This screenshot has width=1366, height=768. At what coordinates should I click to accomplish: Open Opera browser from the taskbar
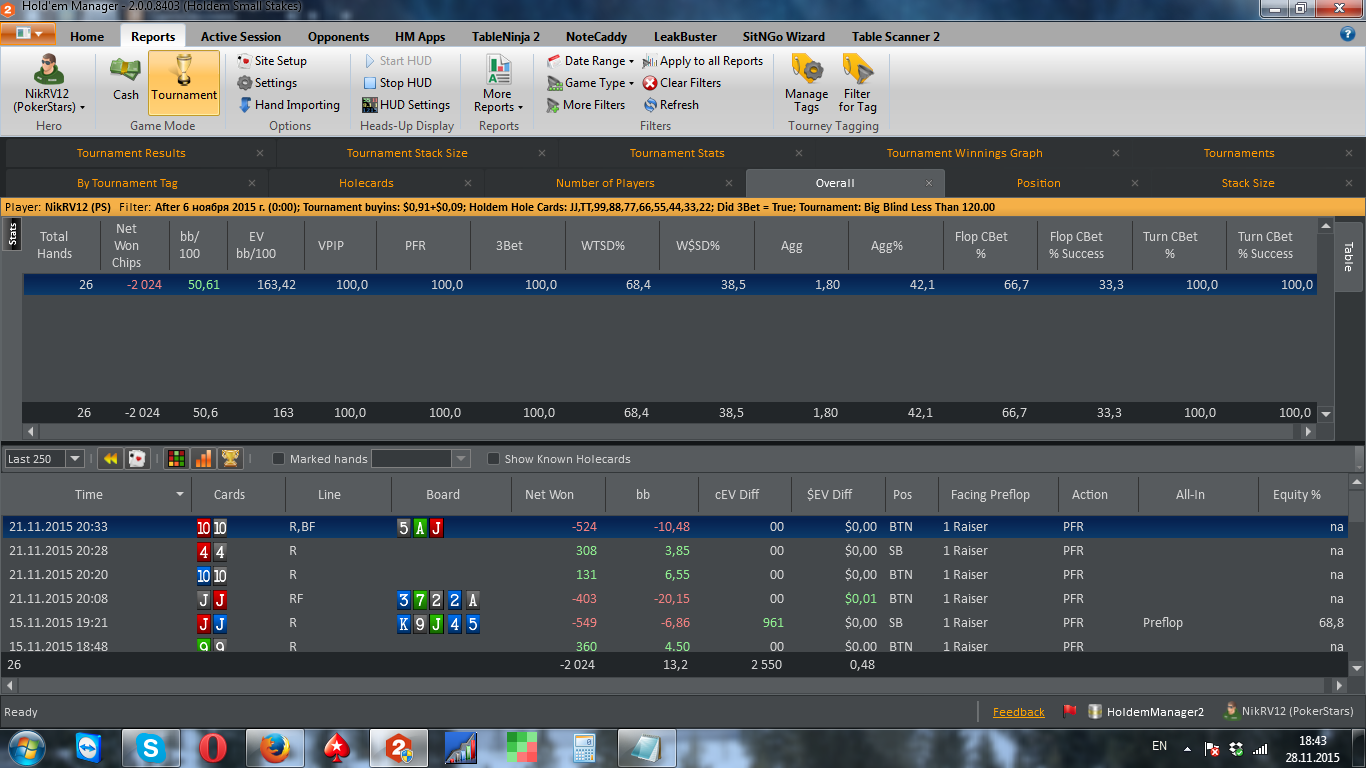pyautogui.click(x=211, y=747)
